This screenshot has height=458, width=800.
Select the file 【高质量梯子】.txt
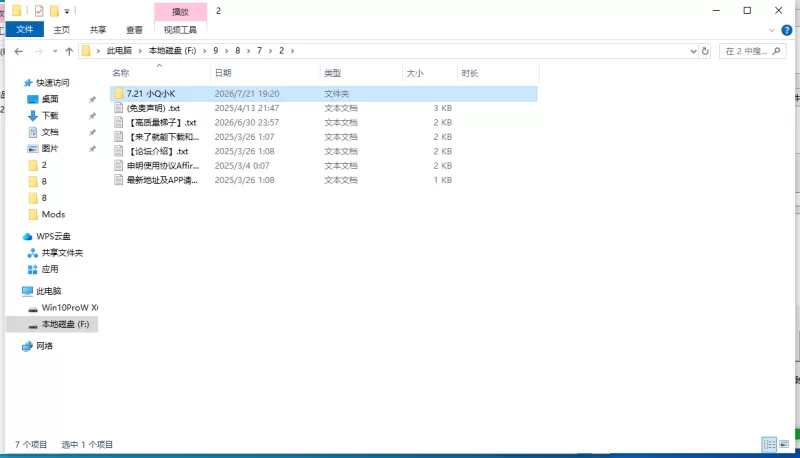point(323,122)
